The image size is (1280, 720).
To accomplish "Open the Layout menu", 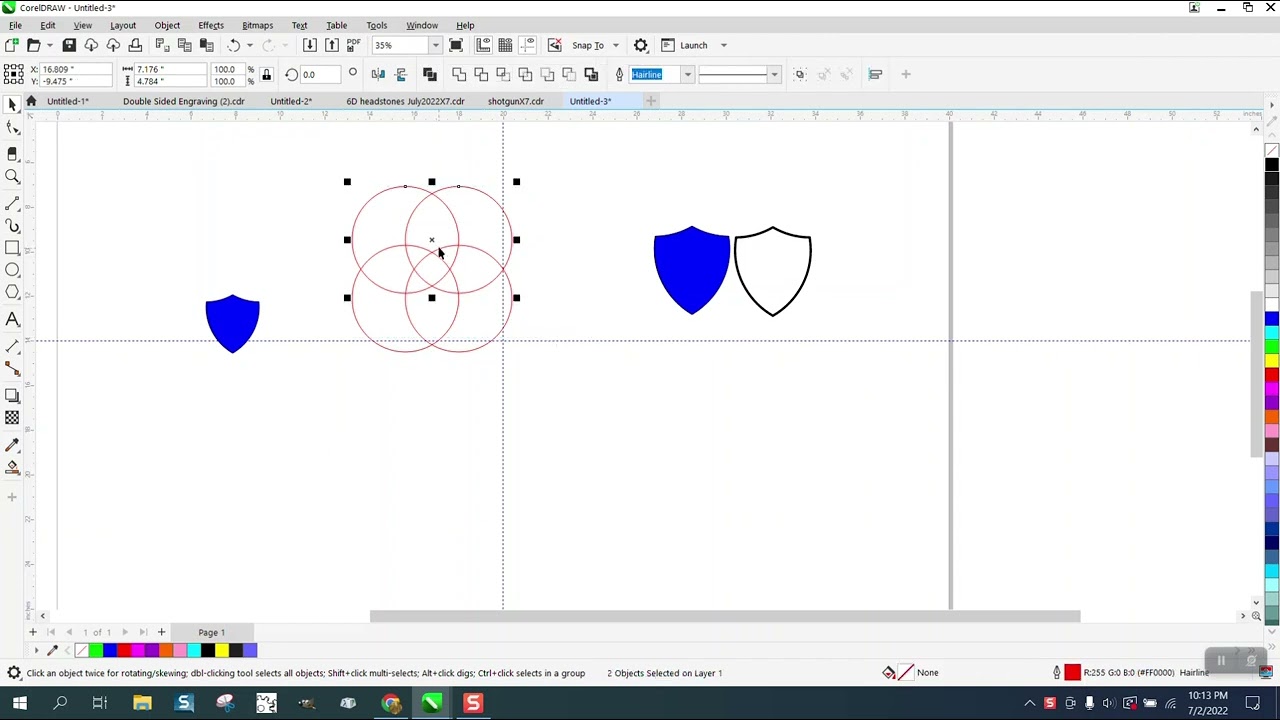I will tap(123, 25).
